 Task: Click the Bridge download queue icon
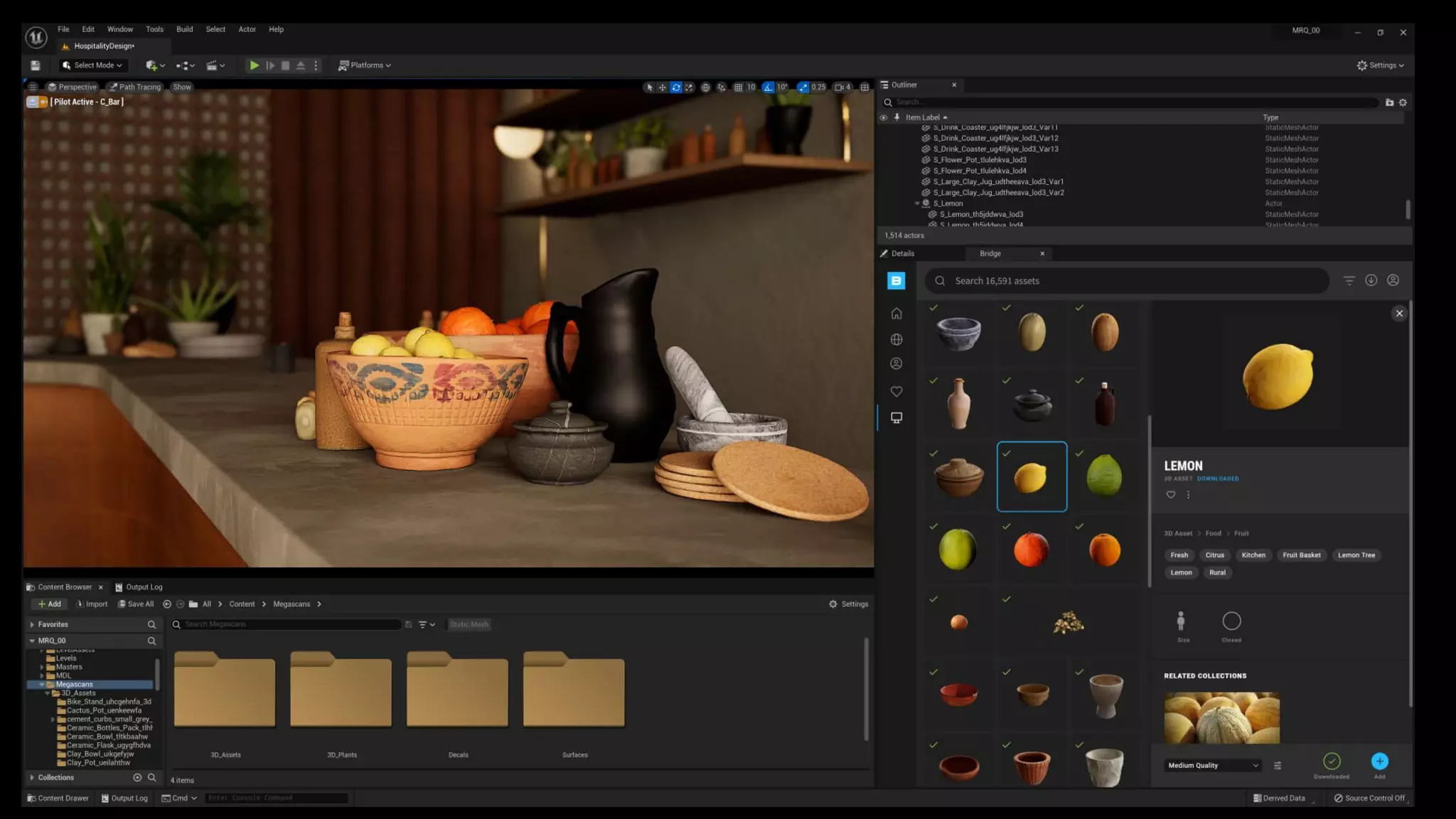(x=1371, y=281)
